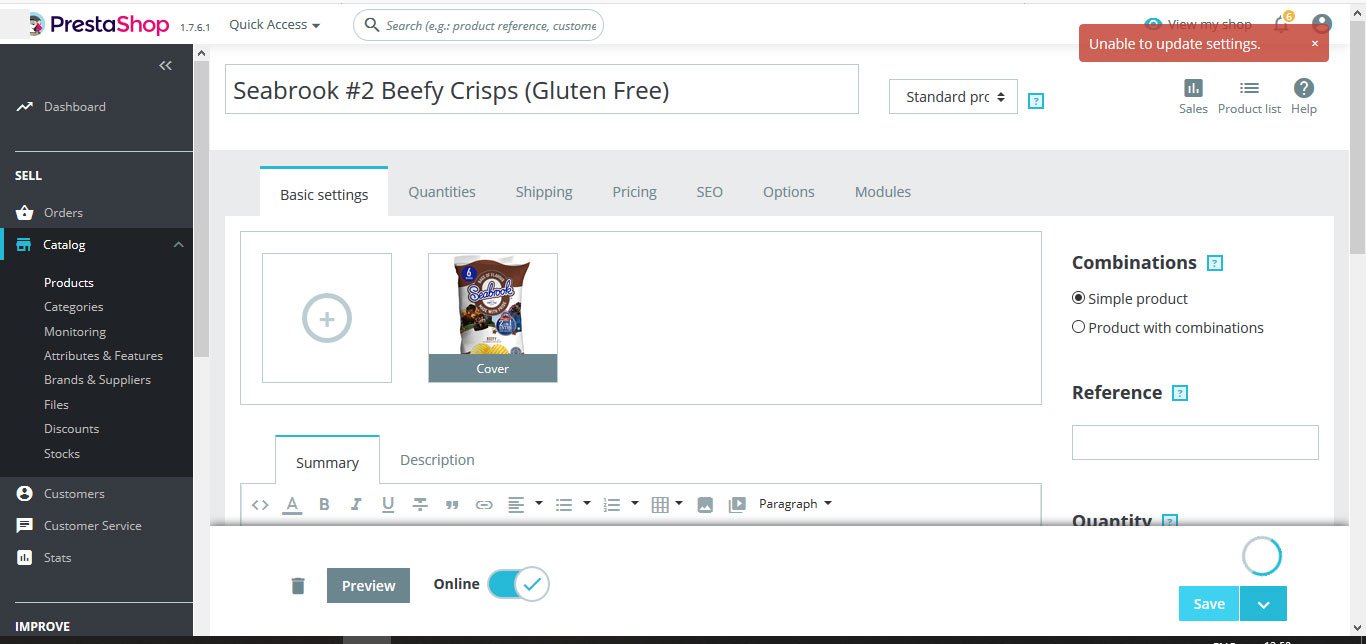Open Customers section icon
The height and width of the screenshot is (644, 1366).
point(24,494)
